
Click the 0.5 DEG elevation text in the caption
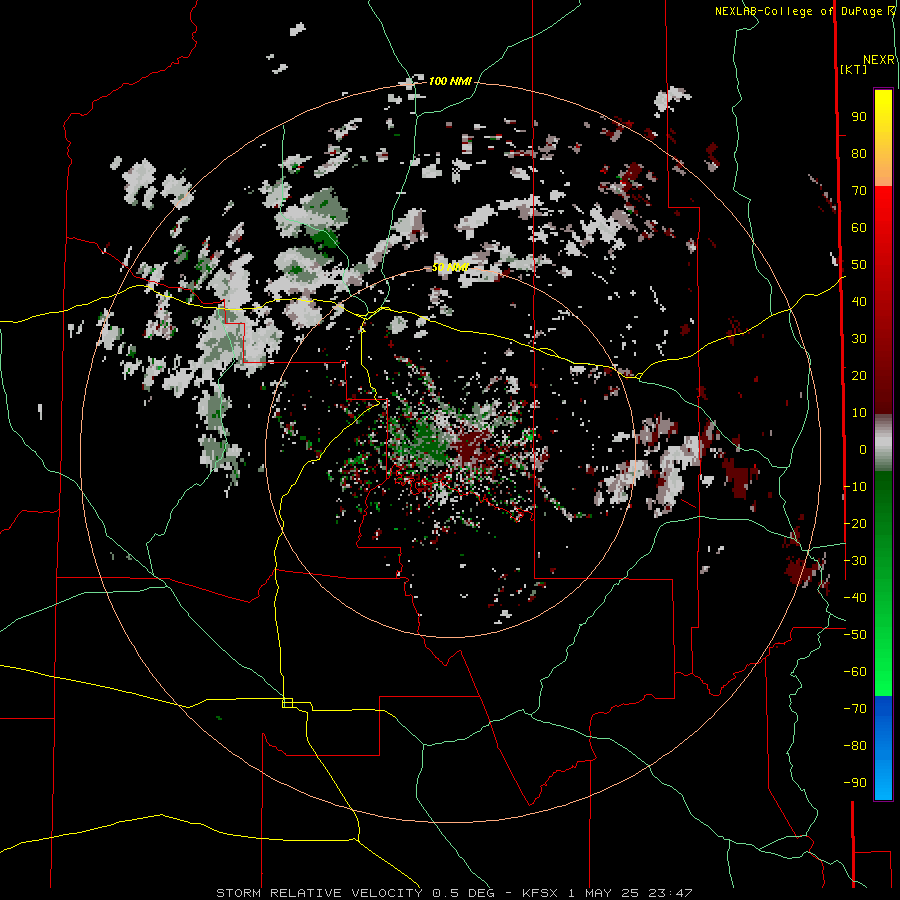coord(465,893)
